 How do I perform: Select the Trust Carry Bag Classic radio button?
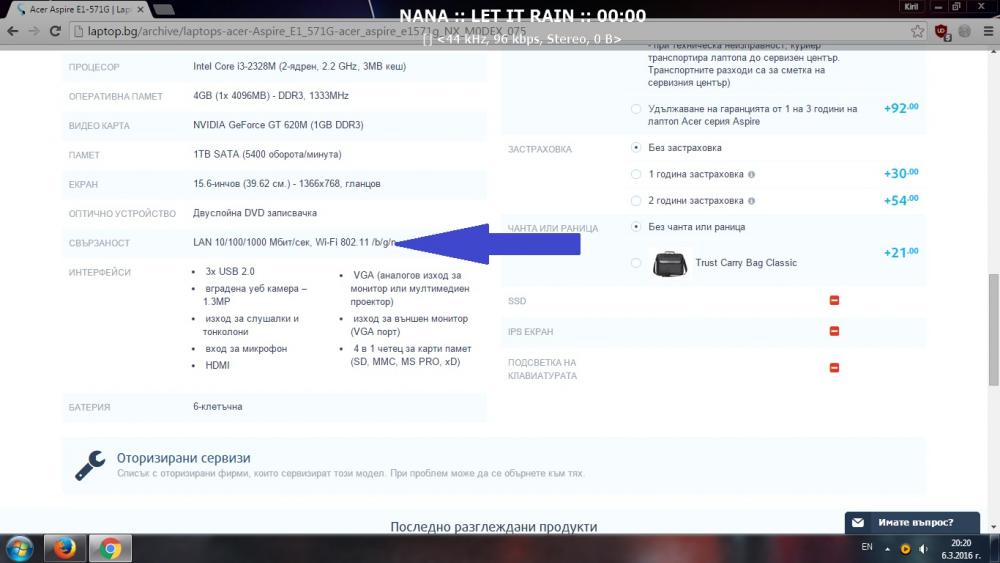pos(636,263)
